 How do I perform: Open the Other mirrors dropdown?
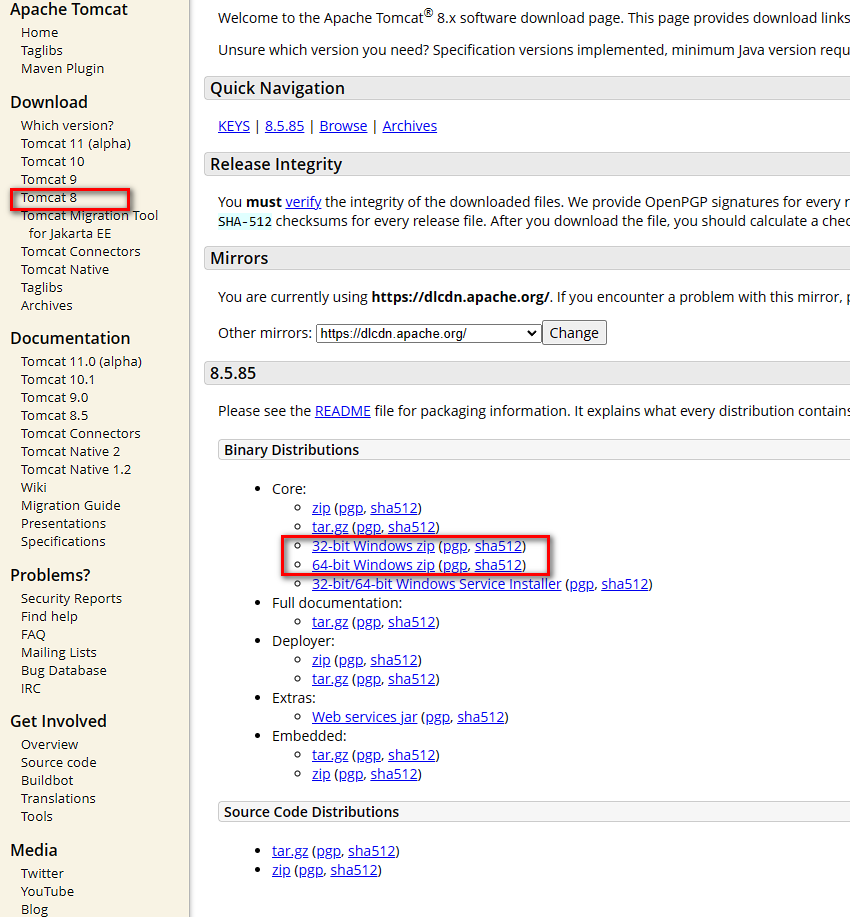tap(428, 333)
